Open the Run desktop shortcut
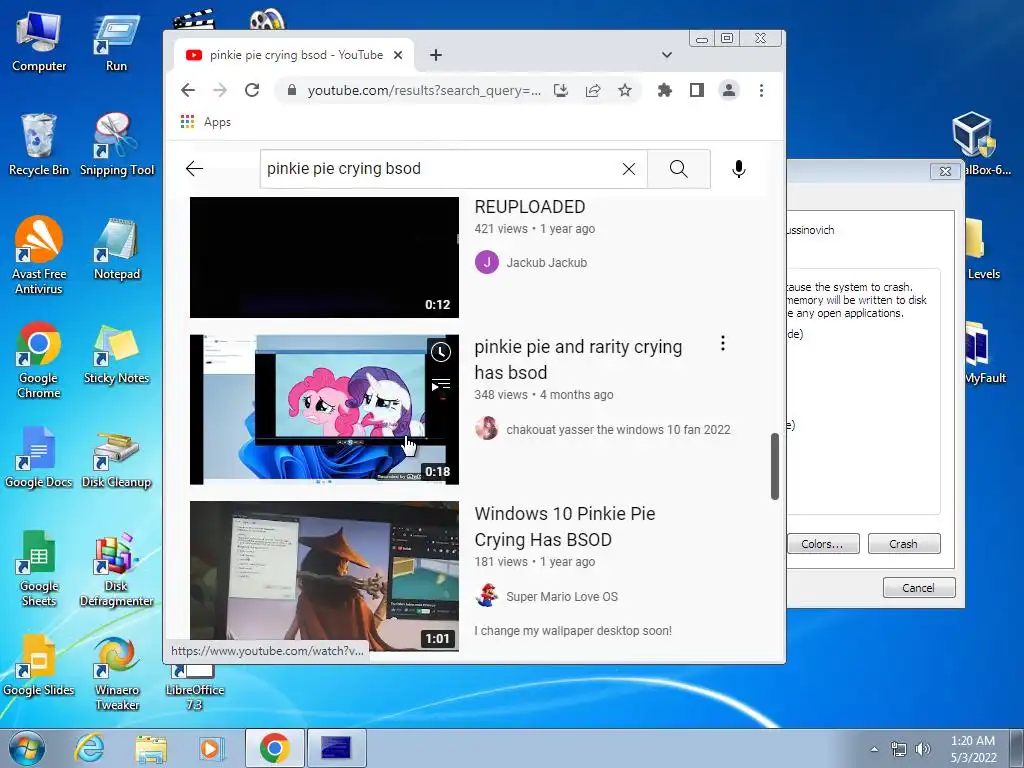The width and height of the screenshot is (1024, 768). pos(116,42)
